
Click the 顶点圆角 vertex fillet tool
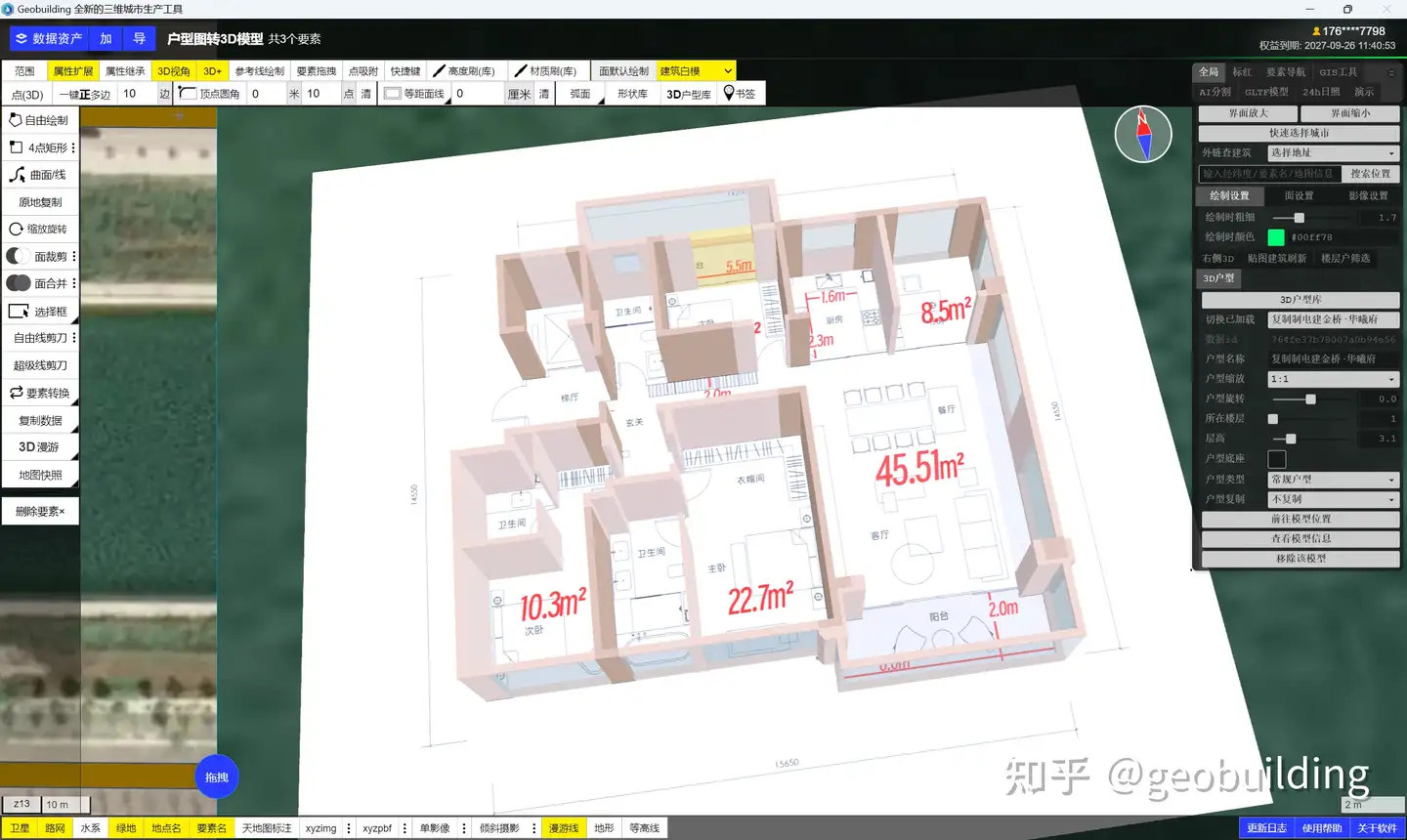[x=210, y=94]
